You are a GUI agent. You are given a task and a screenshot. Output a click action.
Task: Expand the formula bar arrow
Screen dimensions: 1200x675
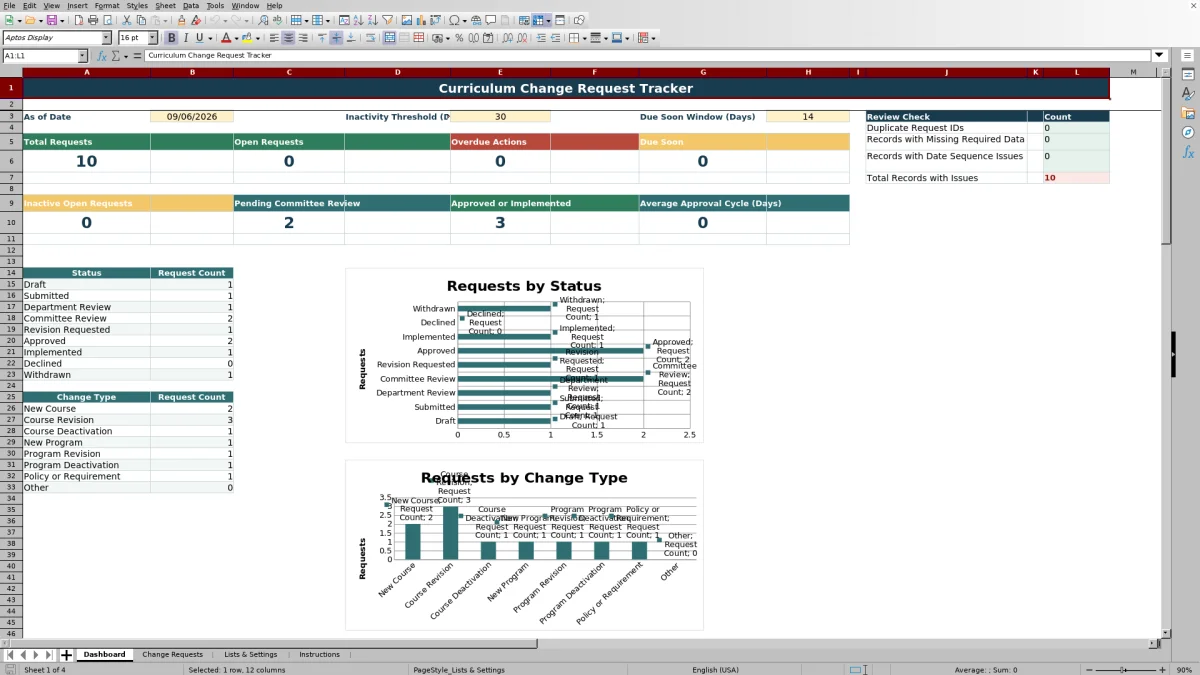pos(1159,56)
